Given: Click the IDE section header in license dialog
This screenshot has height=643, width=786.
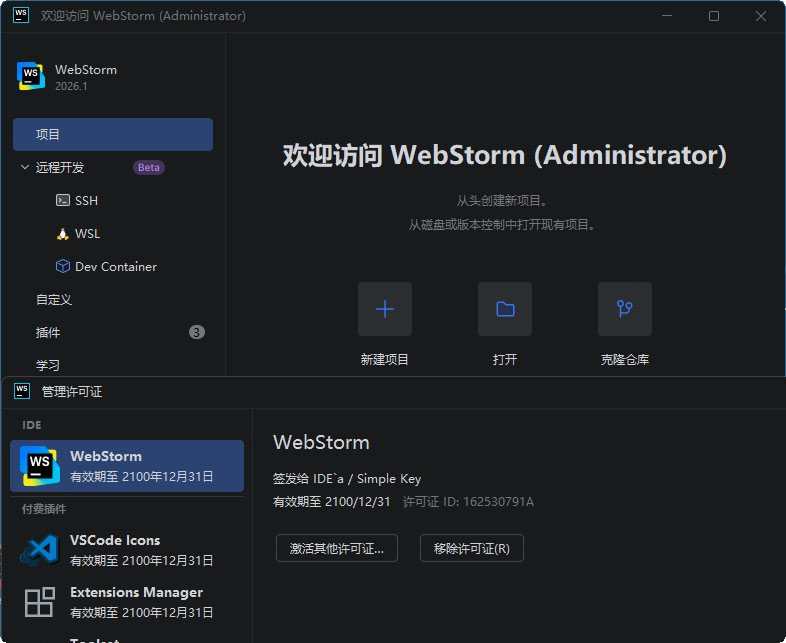Looking at the screenshot, I should tap(32, 425).
